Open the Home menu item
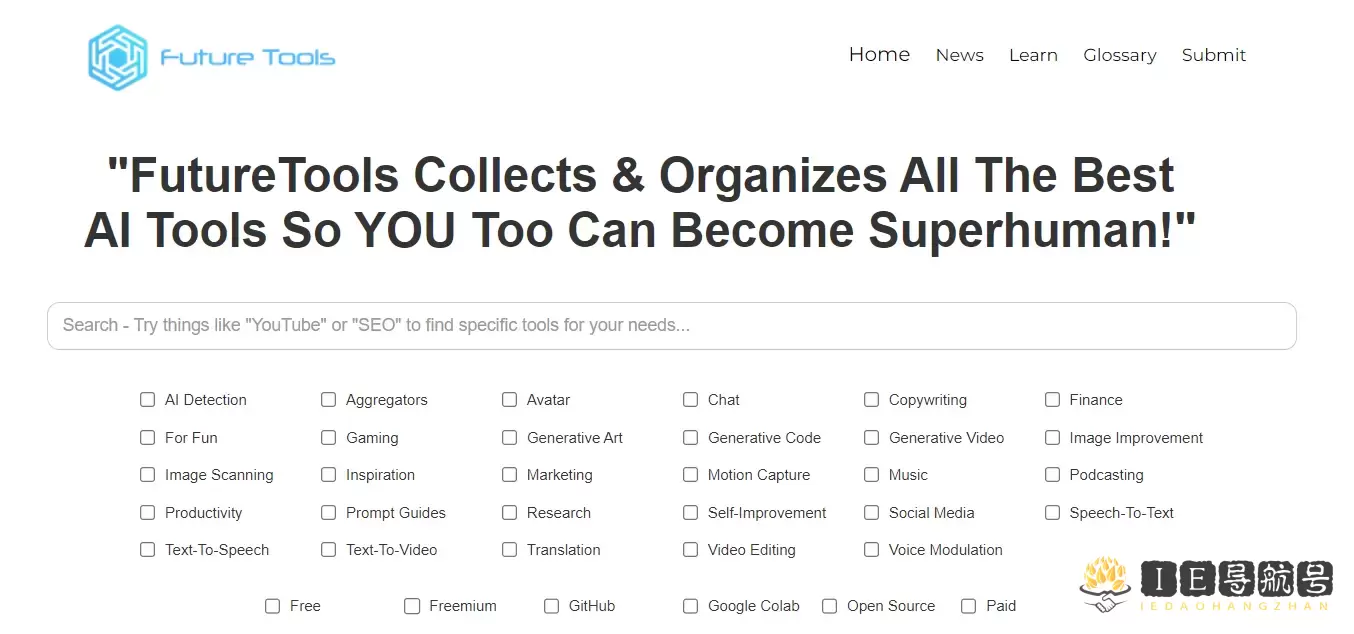 click(879, 55)
